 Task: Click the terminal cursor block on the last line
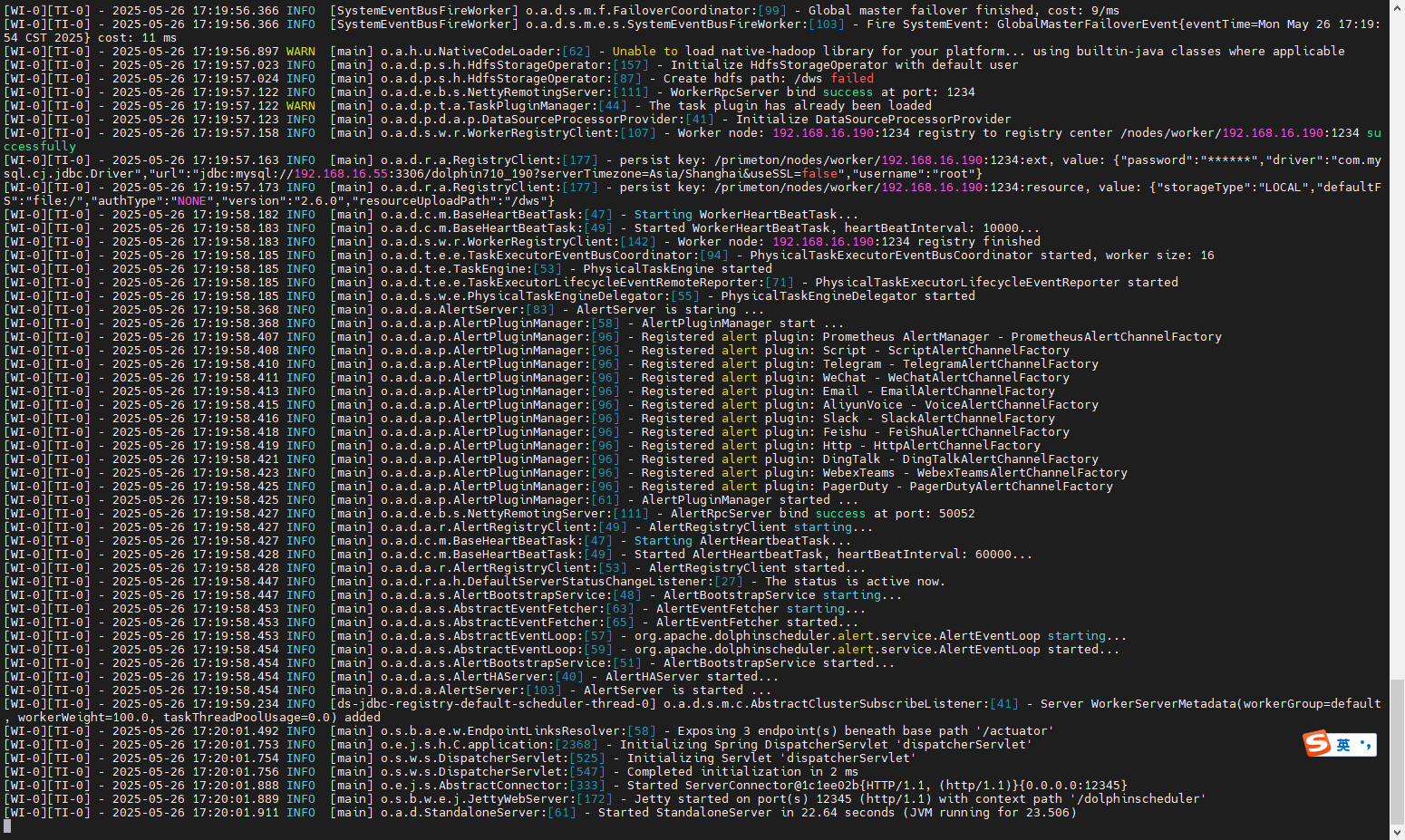coord(7,826)
